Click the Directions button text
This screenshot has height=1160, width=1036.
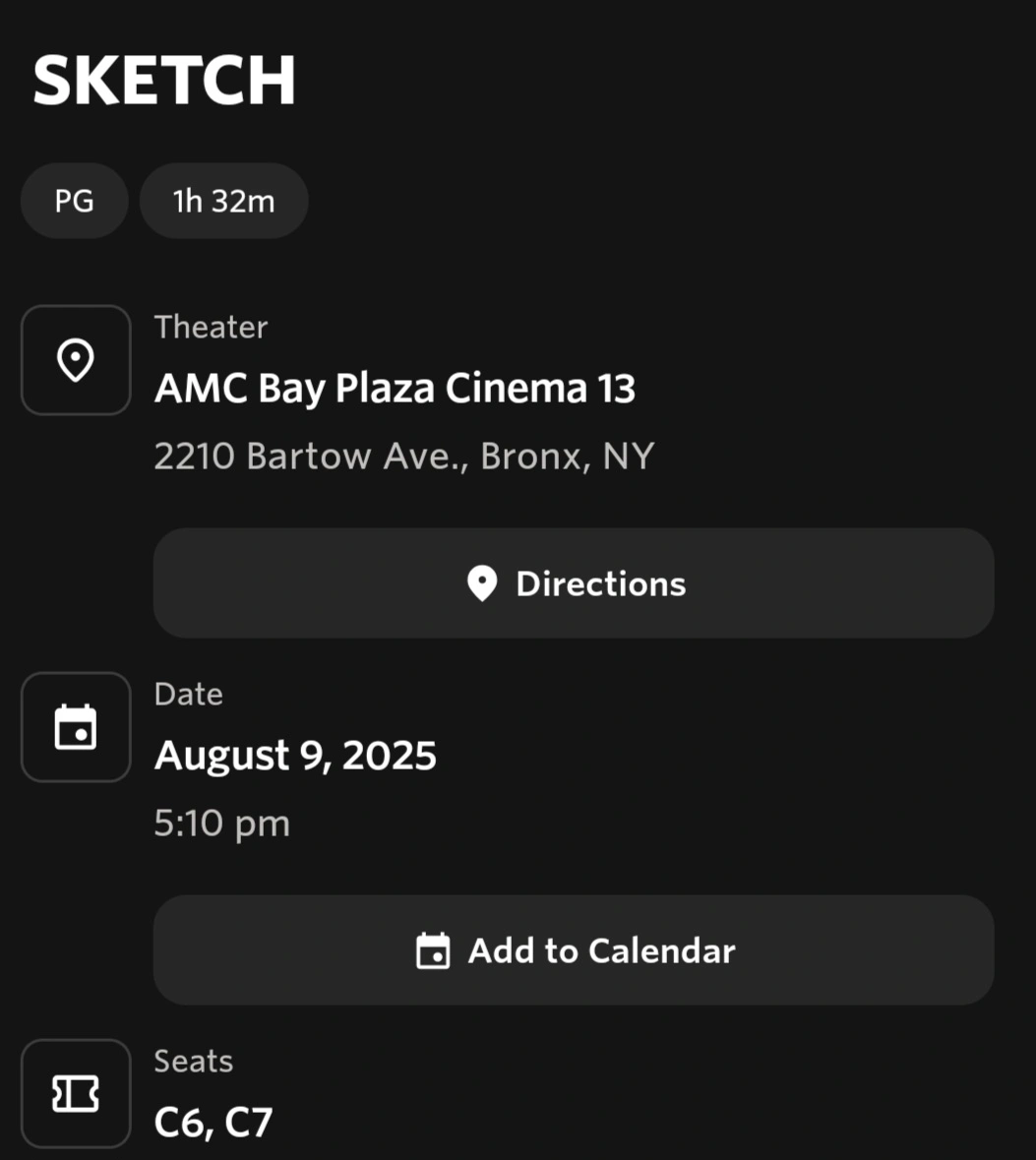click(x=601, y=583)
